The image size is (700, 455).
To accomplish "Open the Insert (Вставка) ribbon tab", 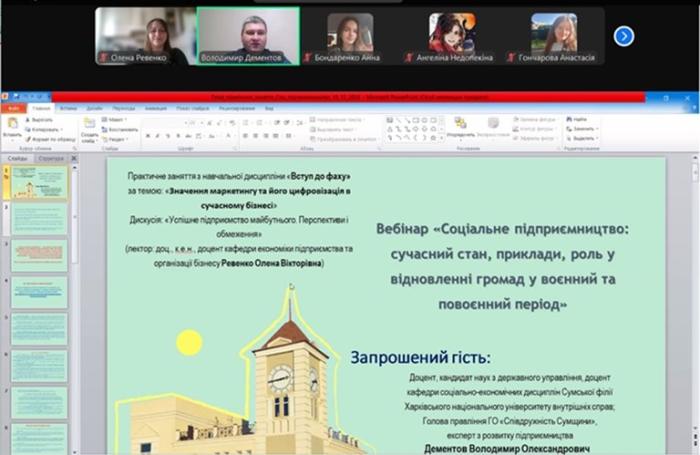I will point(68,107).
